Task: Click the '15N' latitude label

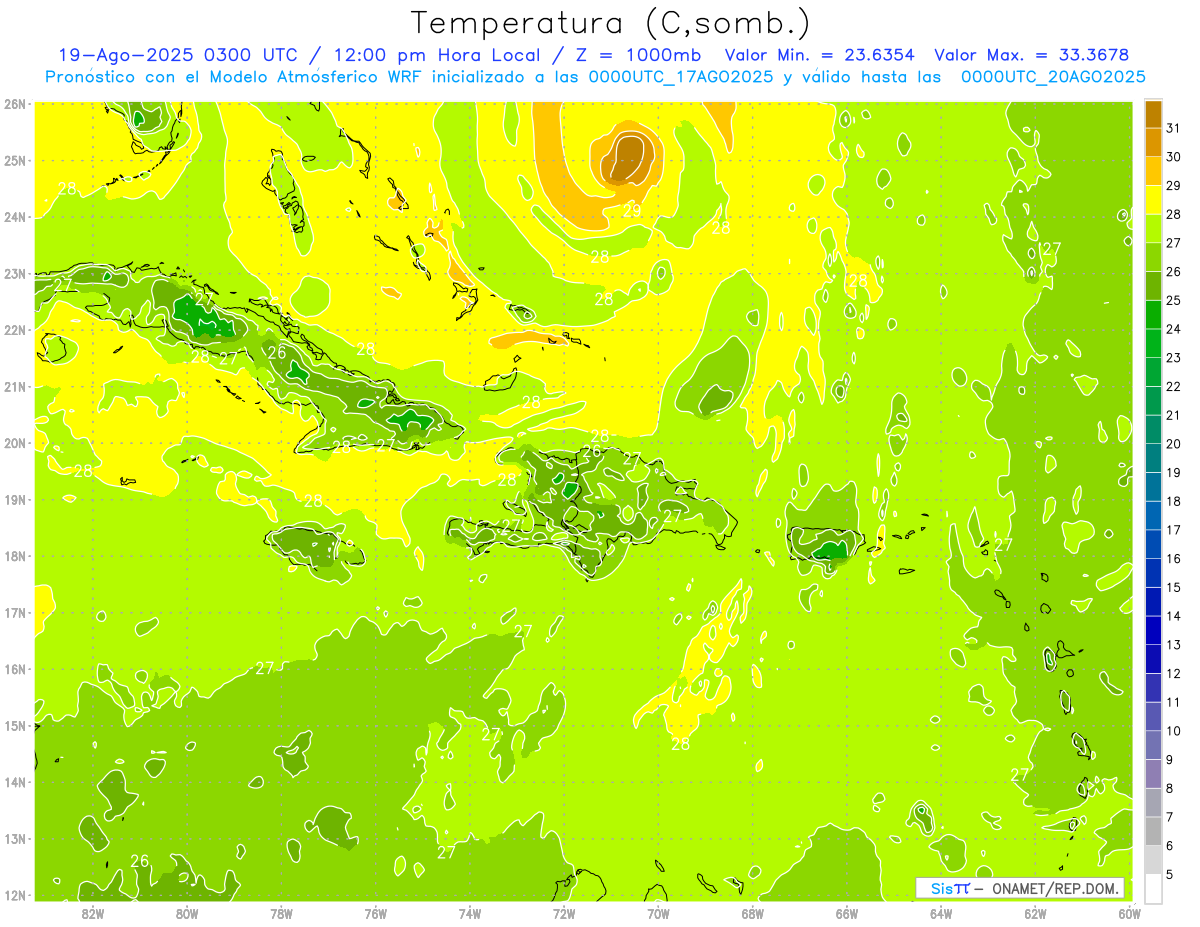Action: pos(15,726)
